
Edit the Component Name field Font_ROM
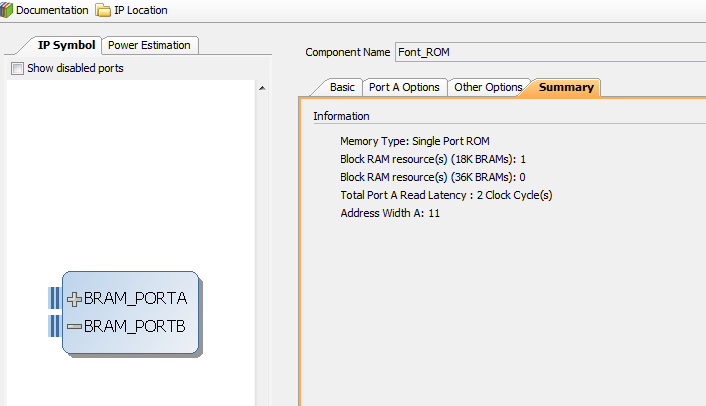[550, 52]
